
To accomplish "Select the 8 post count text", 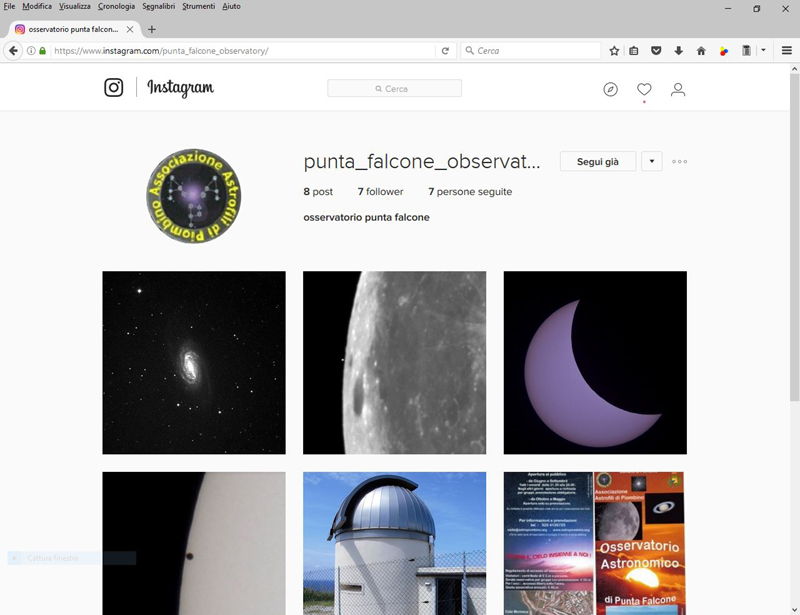I will point(318,192).
